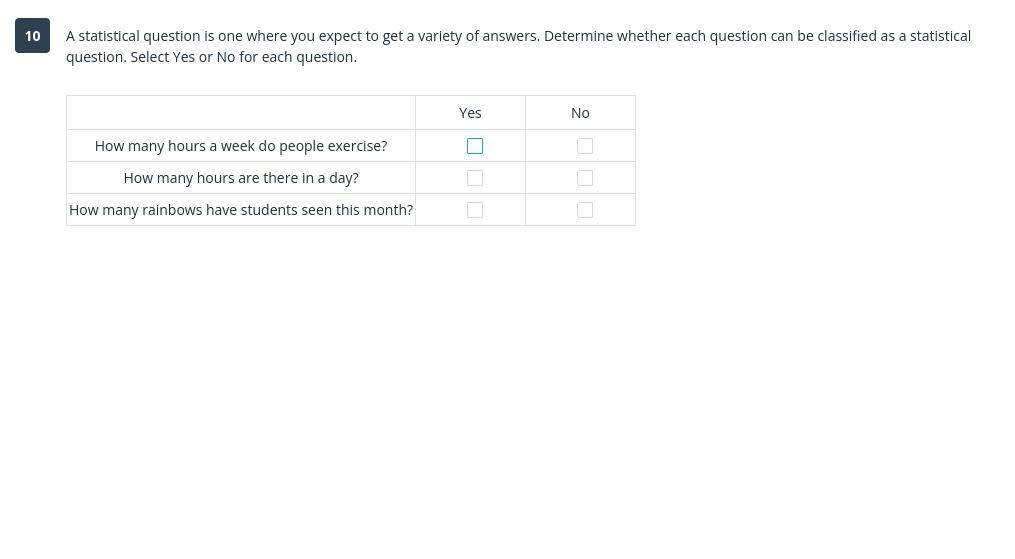Click the question number 10 badge
Image resolution: width=1015 pixels, height=559 pixels.
click(33, 36)
